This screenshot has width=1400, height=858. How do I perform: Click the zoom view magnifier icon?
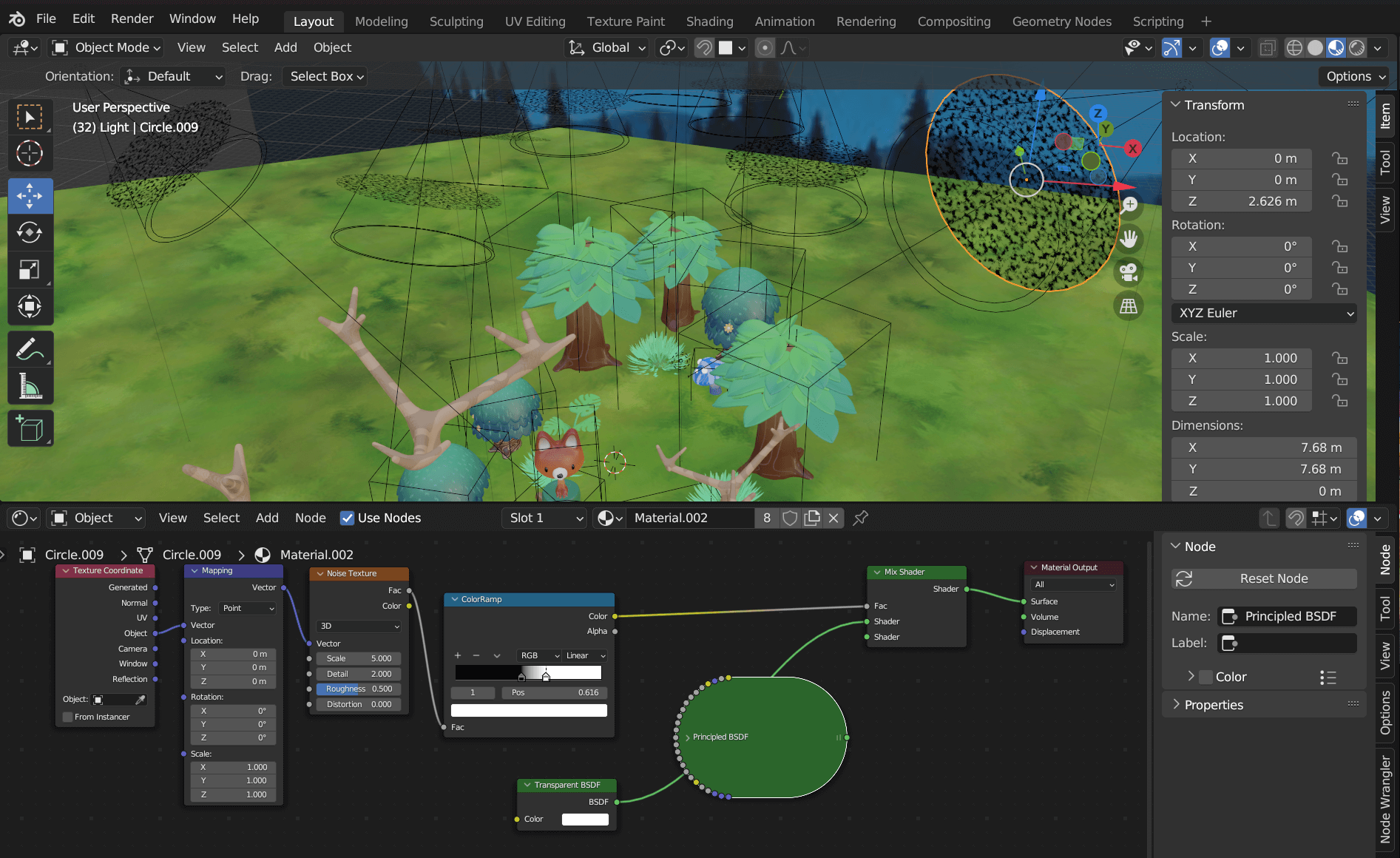pyautogui.click(x=1129, y=205)
